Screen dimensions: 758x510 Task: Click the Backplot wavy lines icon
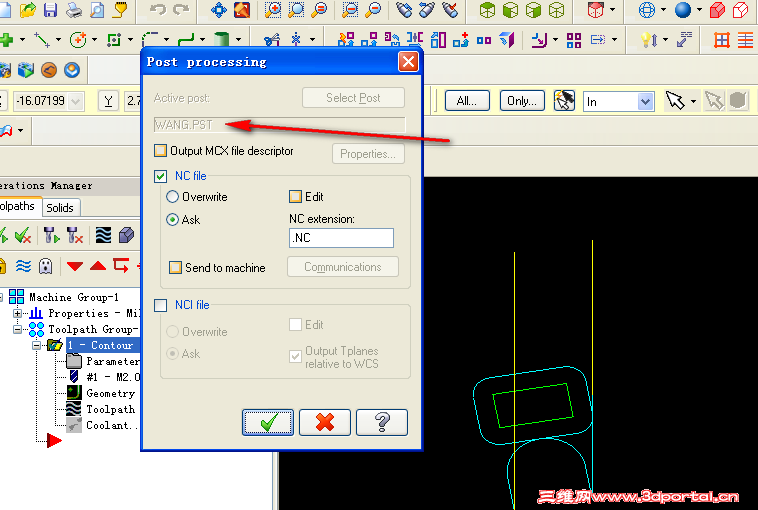(x=103, y=235)
